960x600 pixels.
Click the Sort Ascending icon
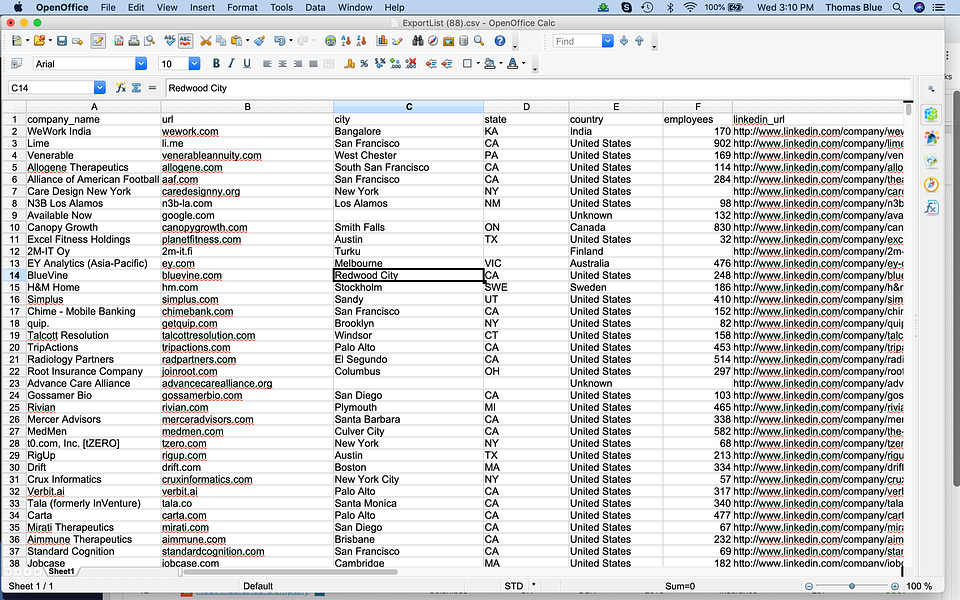[346, 41]
